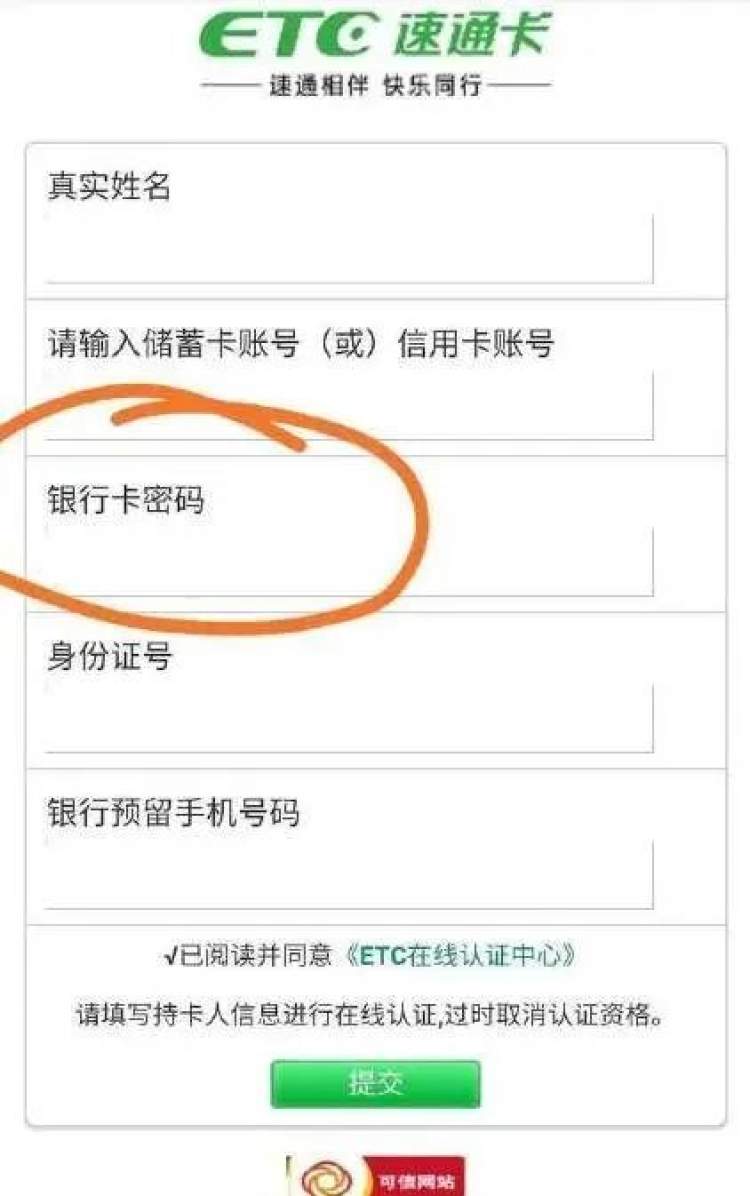Viewport: 750px width, 1196px height.
Task: Click the 速通相伴 快乐同行 slogan text
Action: click(375, 85)
